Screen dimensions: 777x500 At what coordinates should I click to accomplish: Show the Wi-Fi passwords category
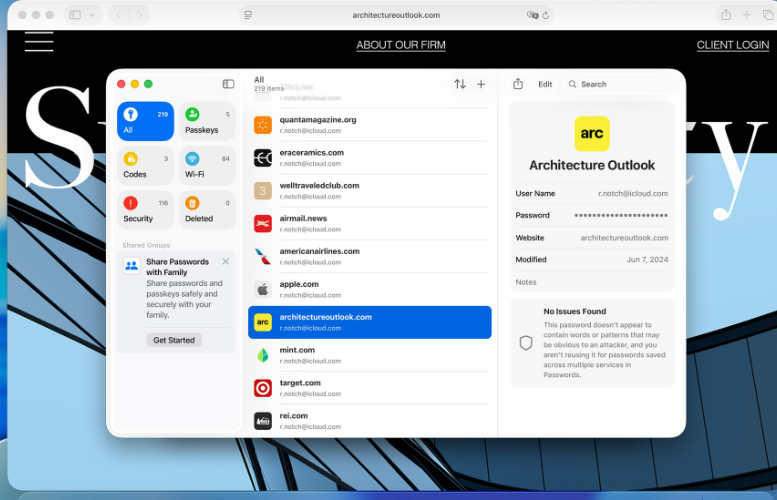coord(207,166)
